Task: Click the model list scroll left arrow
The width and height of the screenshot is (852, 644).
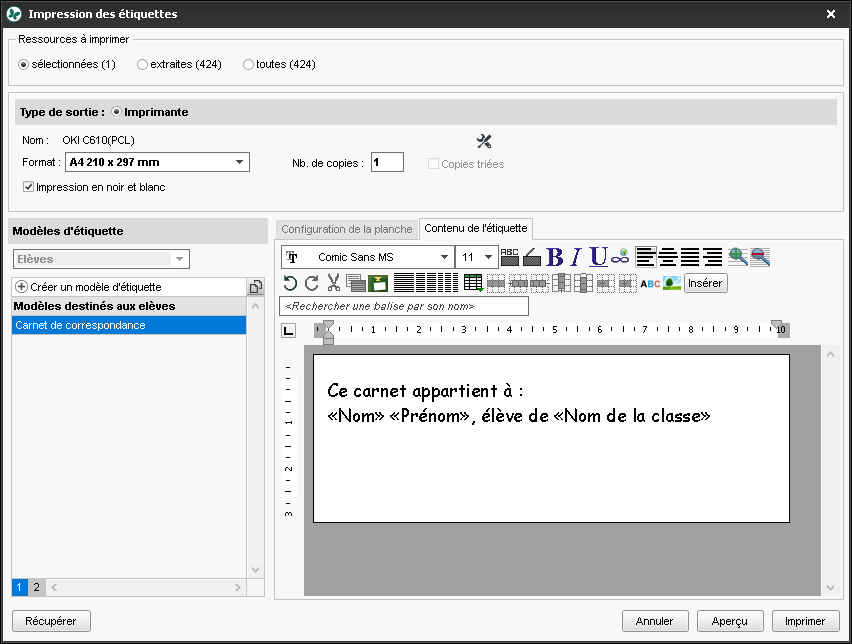Action: coord(54,587)
